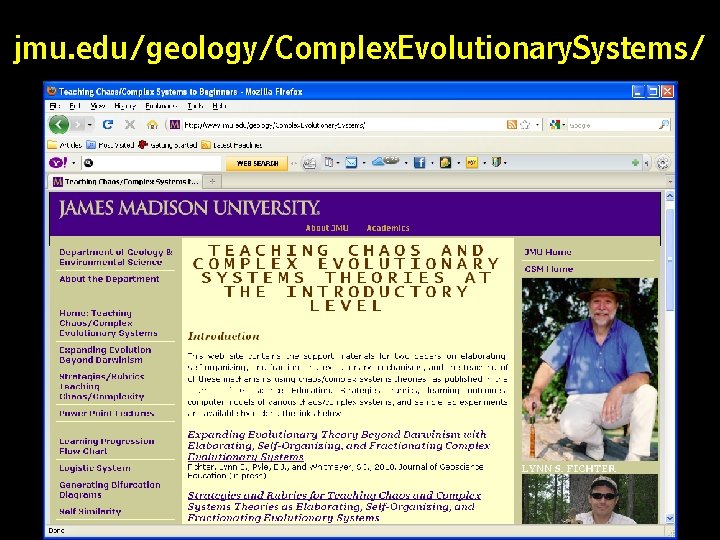
Task: Click the address bar URL field
Action: point(342,125)
